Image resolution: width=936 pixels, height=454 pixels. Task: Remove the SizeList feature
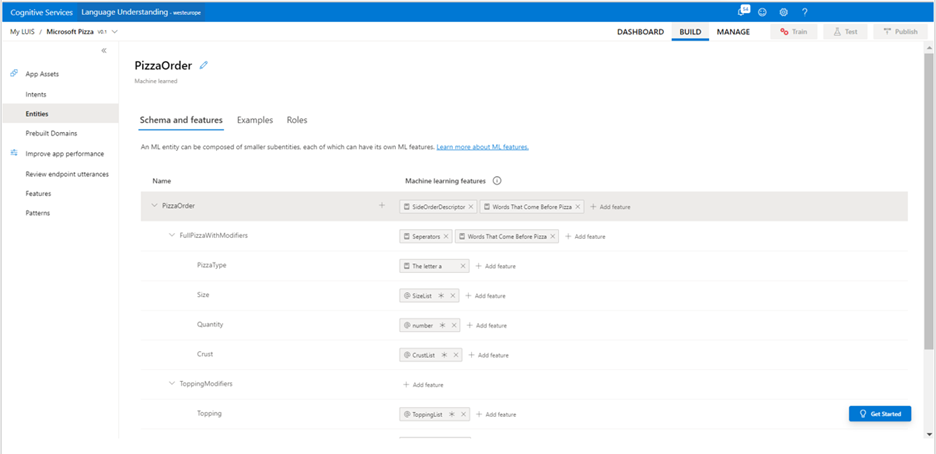(453, 296)
